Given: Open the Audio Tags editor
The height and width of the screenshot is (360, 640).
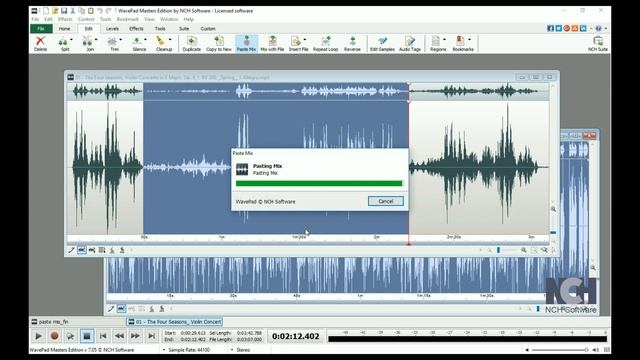Looking at the screenshot, I should point(410,43).
